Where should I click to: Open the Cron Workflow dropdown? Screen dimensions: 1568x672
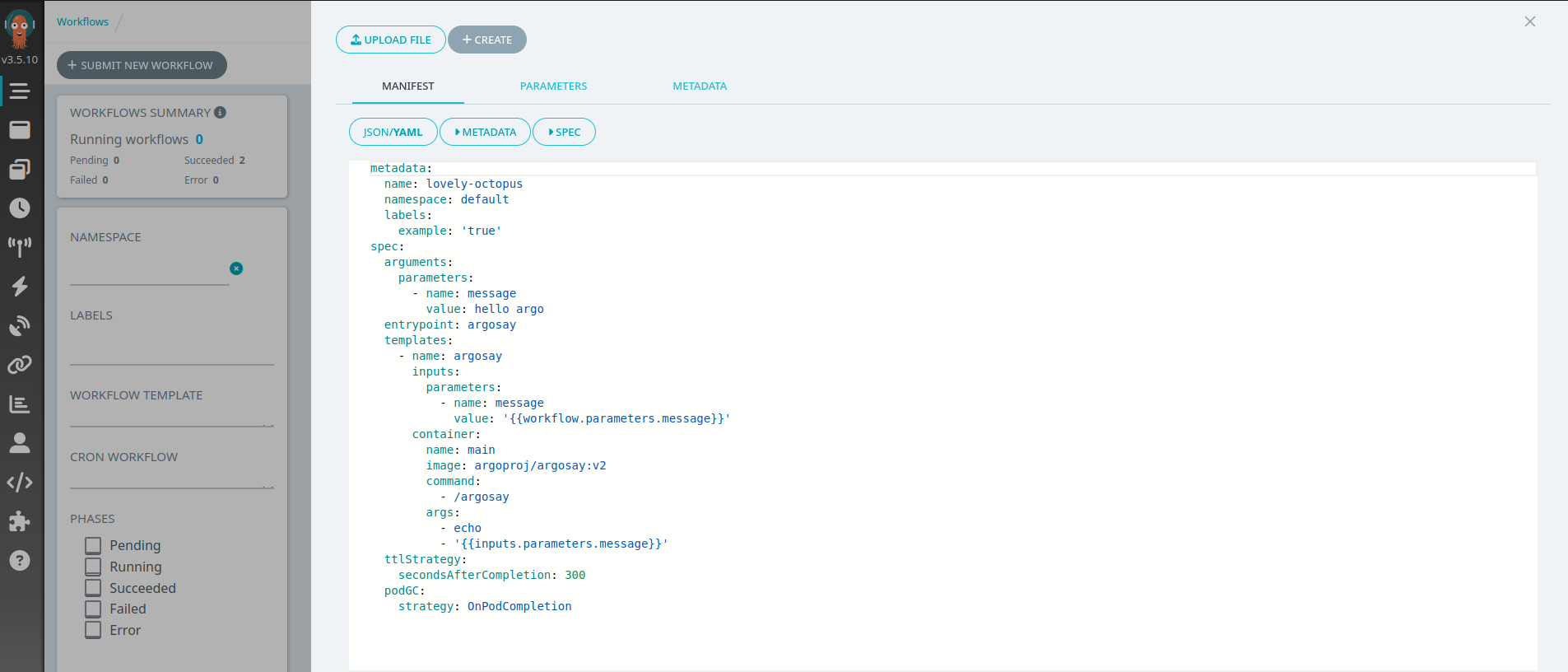(172, 479)
